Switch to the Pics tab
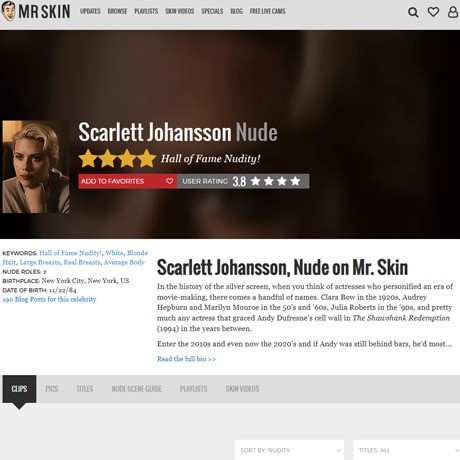The width and height of the screenshot is (460, 460). [52, 389]
